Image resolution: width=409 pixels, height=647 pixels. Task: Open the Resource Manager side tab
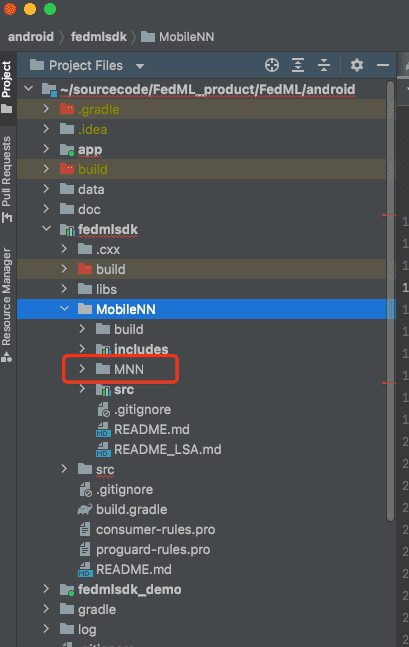tap(7, 305)
